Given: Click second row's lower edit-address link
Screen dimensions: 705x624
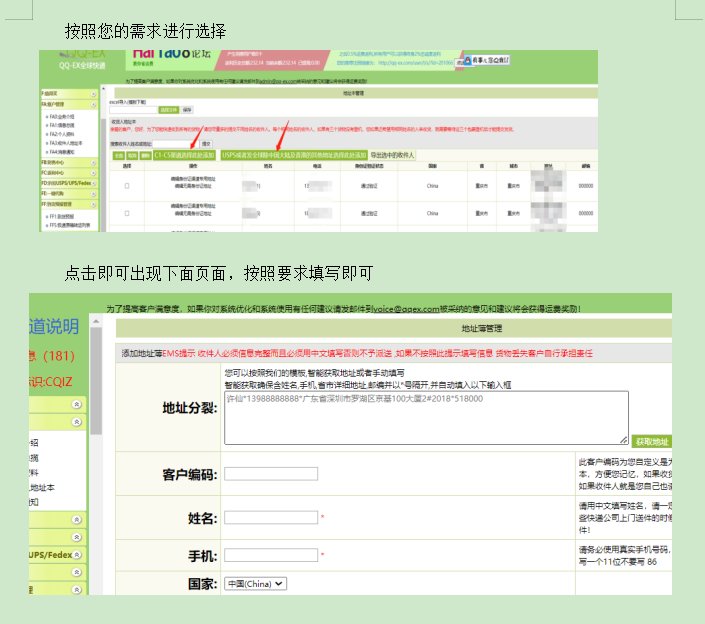Looking at the screenshot, I should [x=193, y=213].
